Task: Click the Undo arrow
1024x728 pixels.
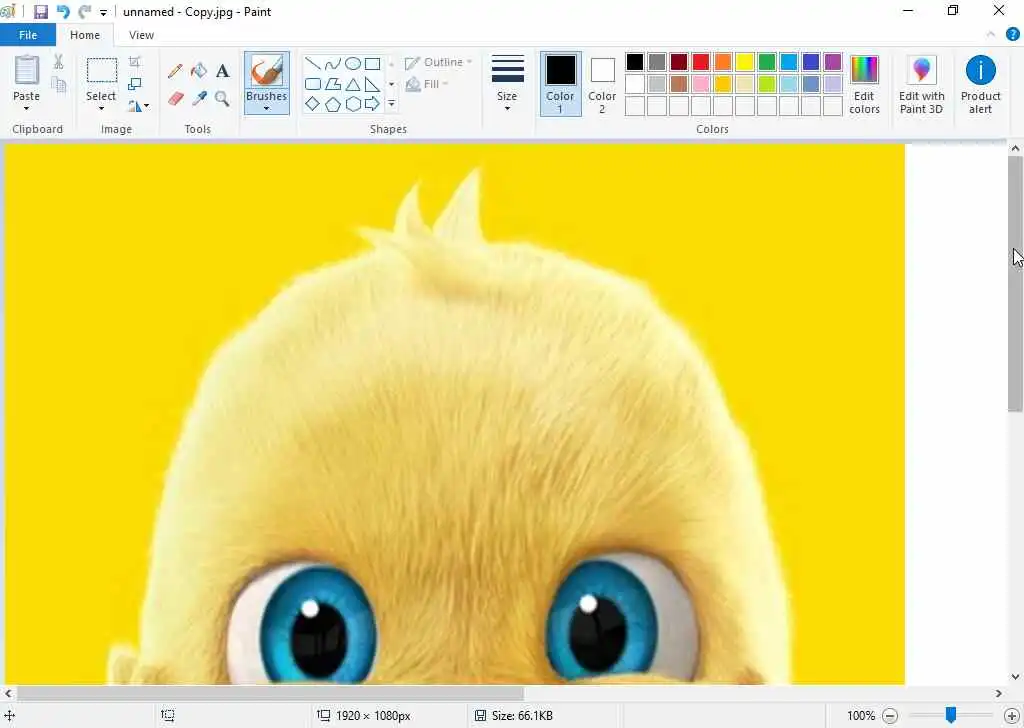Action: 63,12
